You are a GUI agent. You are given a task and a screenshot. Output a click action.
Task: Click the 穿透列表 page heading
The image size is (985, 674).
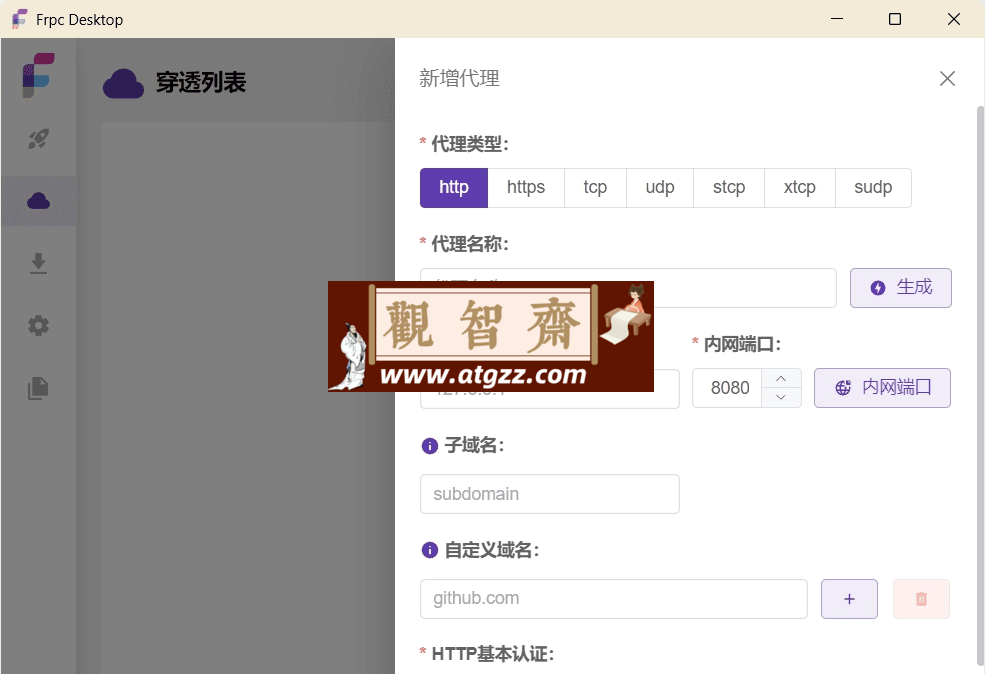point(201,82)
